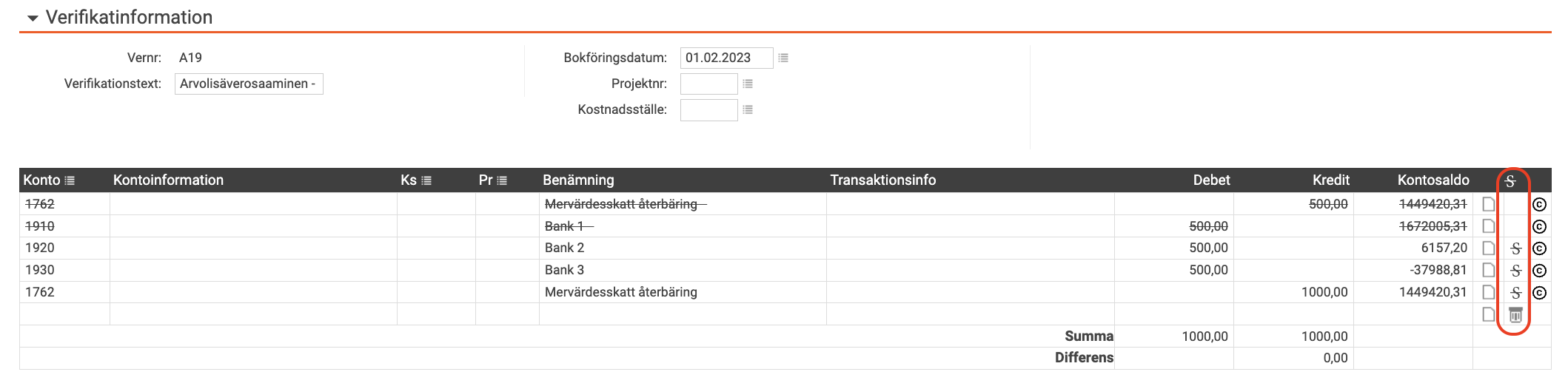1568x386 pixels.
Task: Click the Ks column list icon
Action: pyautogui.click(x=426, y=180)
